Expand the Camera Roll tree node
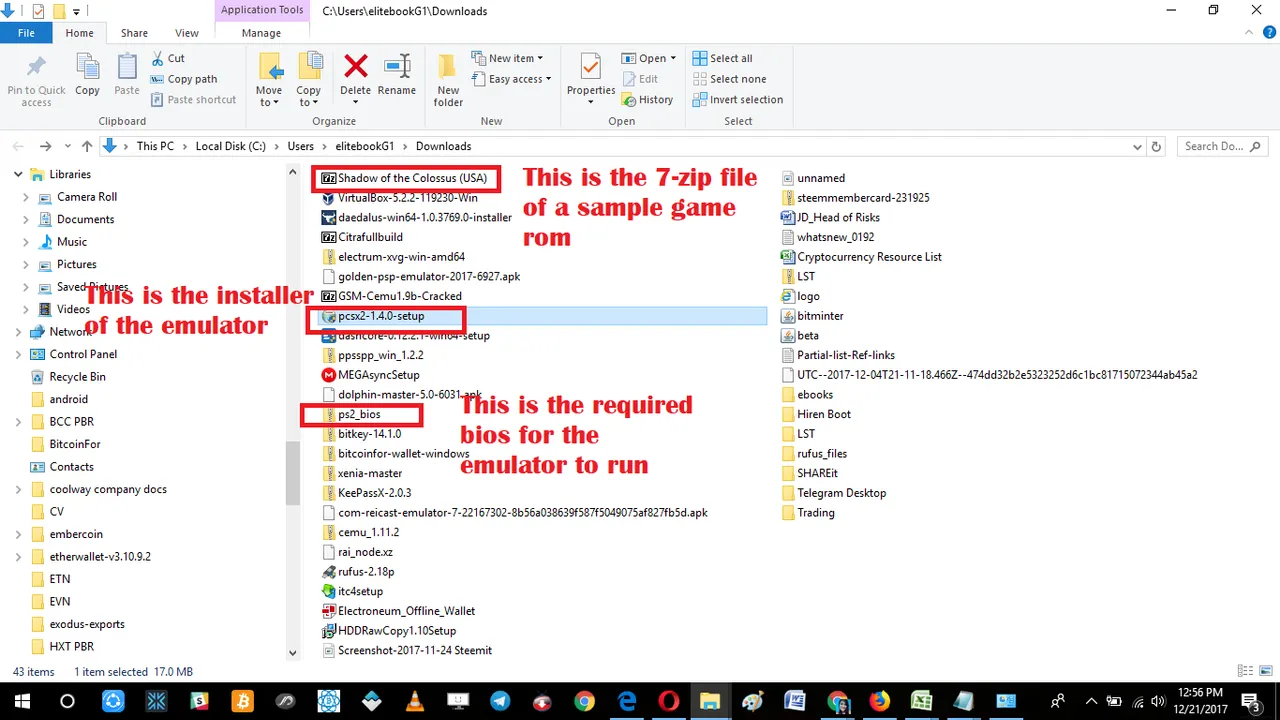This screenshot has height=720, width=1280. pos(27,197)
